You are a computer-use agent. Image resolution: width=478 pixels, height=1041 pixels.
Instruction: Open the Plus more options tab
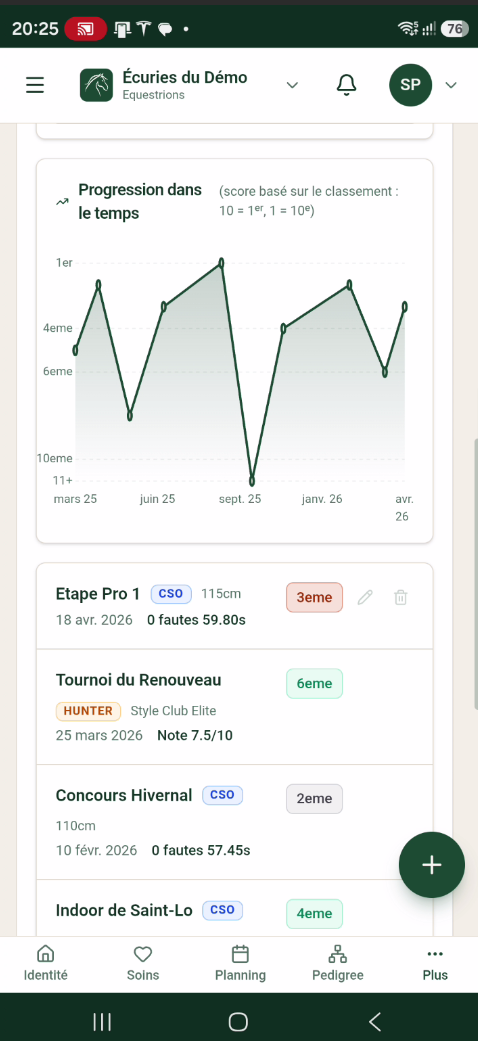[435, 965]
